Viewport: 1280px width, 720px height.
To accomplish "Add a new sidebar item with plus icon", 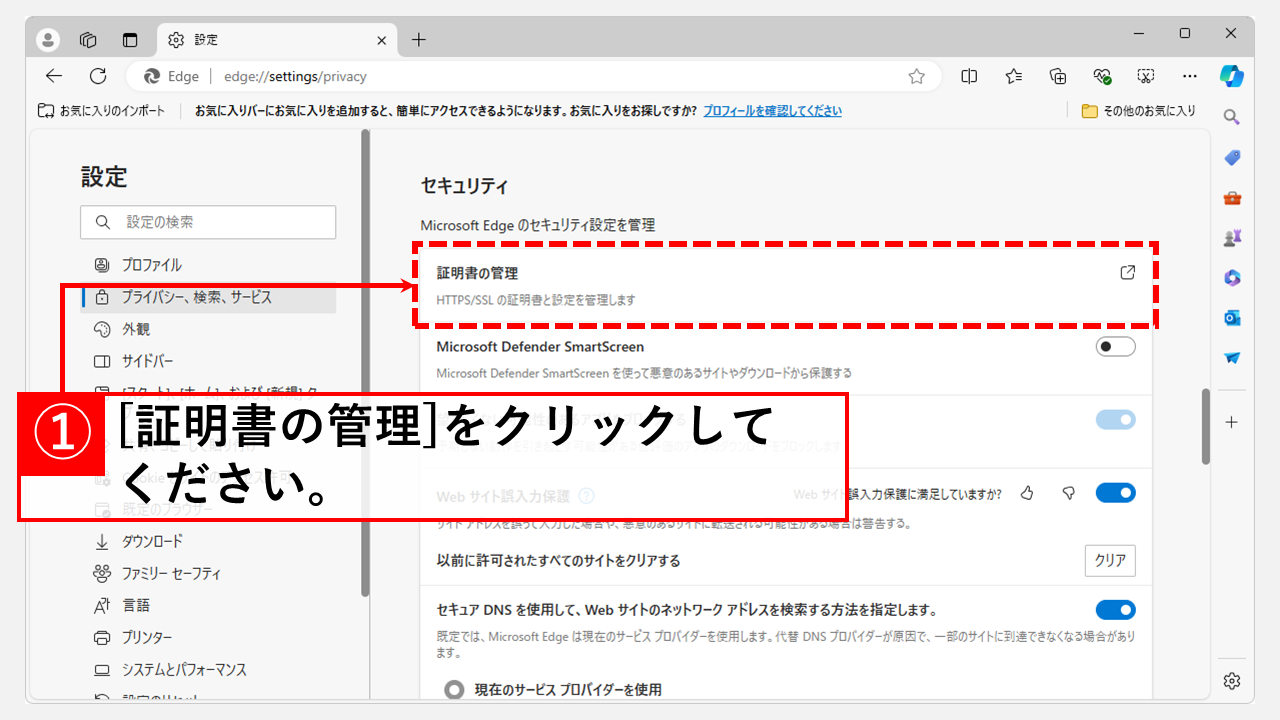I will 1231,422.
